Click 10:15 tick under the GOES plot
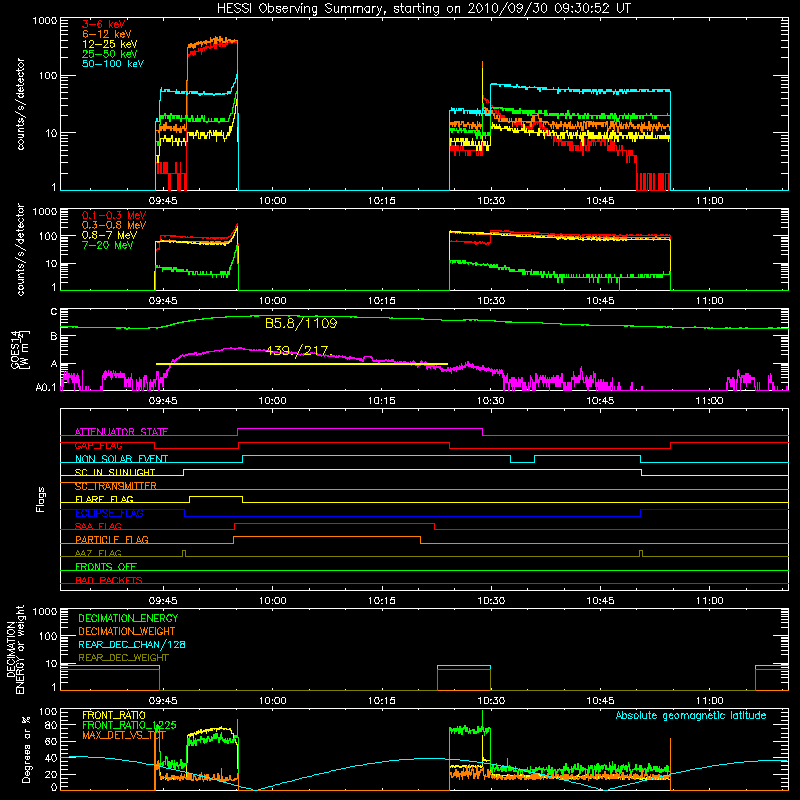800x800 pixels. (382, 401)
